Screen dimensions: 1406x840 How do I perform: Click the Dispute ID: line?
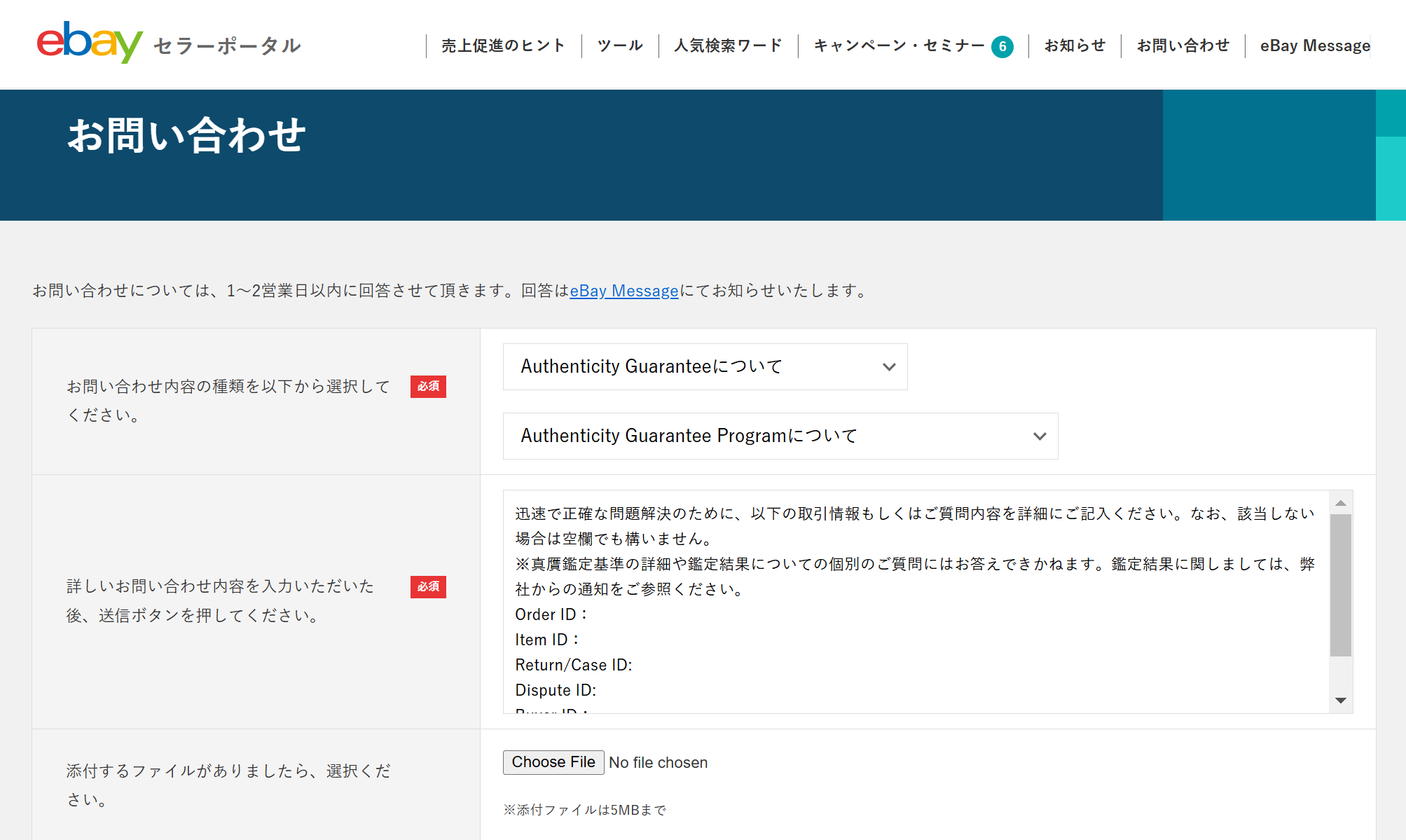[556, 690]
